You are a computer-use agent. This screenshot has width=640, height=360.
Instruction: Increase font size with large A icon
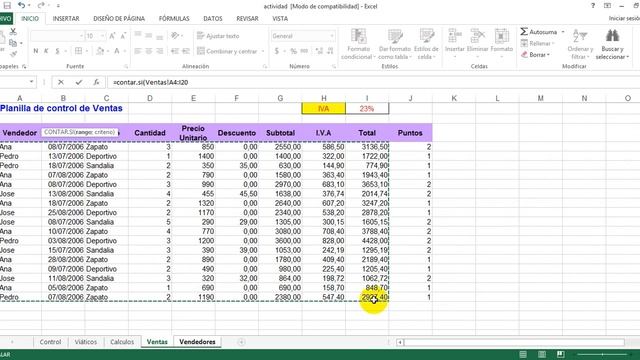point(112,36)
